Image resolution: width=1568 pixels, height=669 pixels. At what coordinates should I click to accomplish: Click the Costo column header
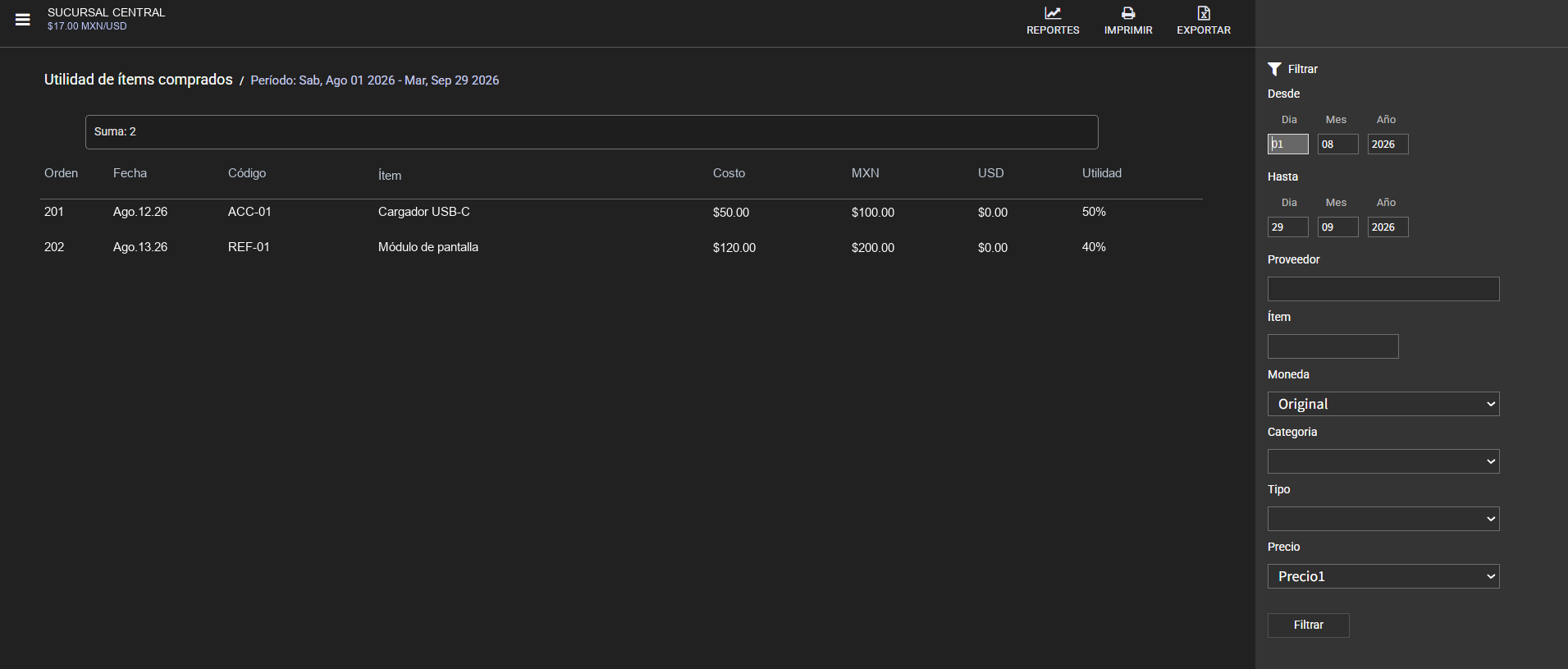729,173
